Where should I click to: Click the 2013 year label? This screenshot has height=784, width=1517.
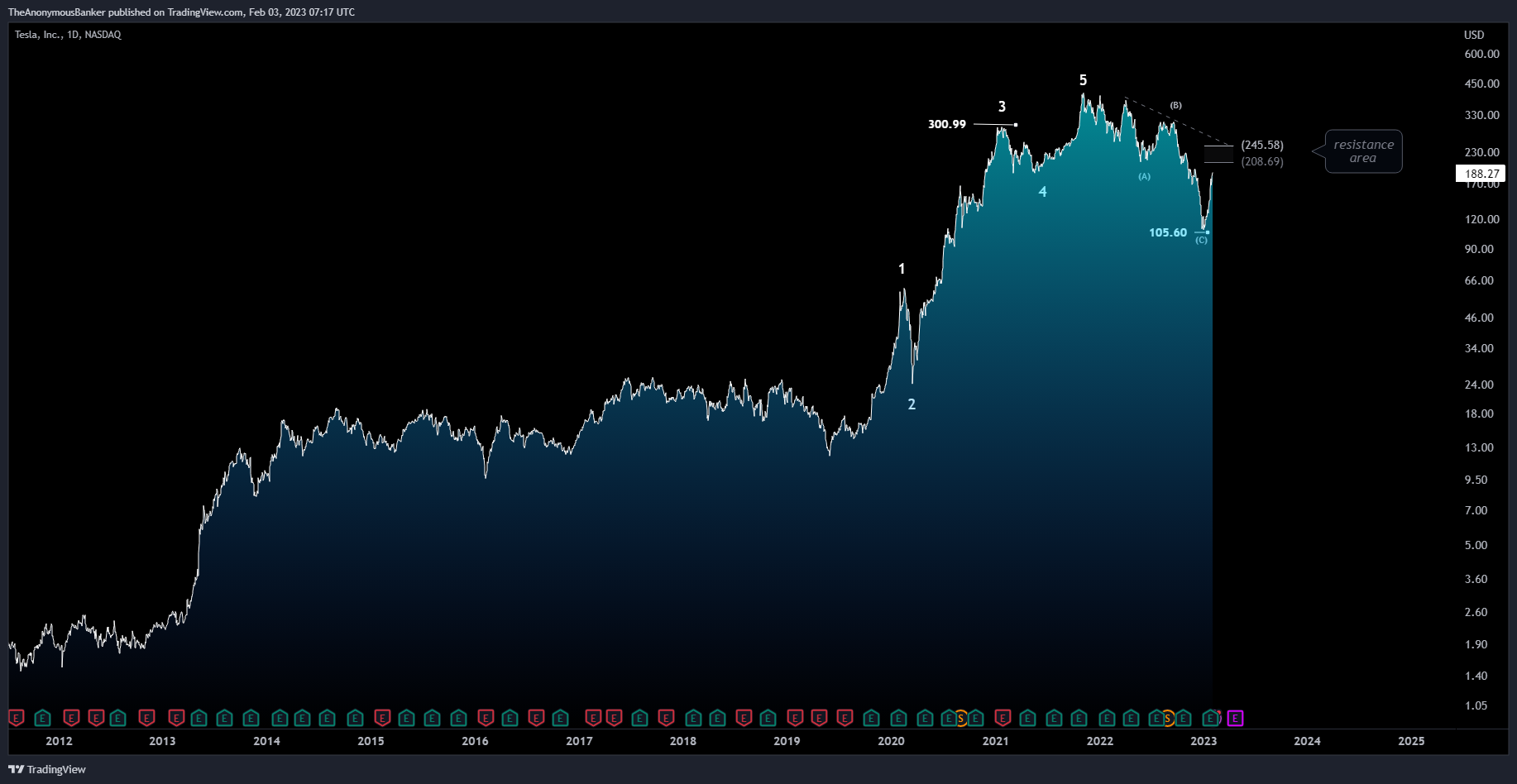point(162,741)
